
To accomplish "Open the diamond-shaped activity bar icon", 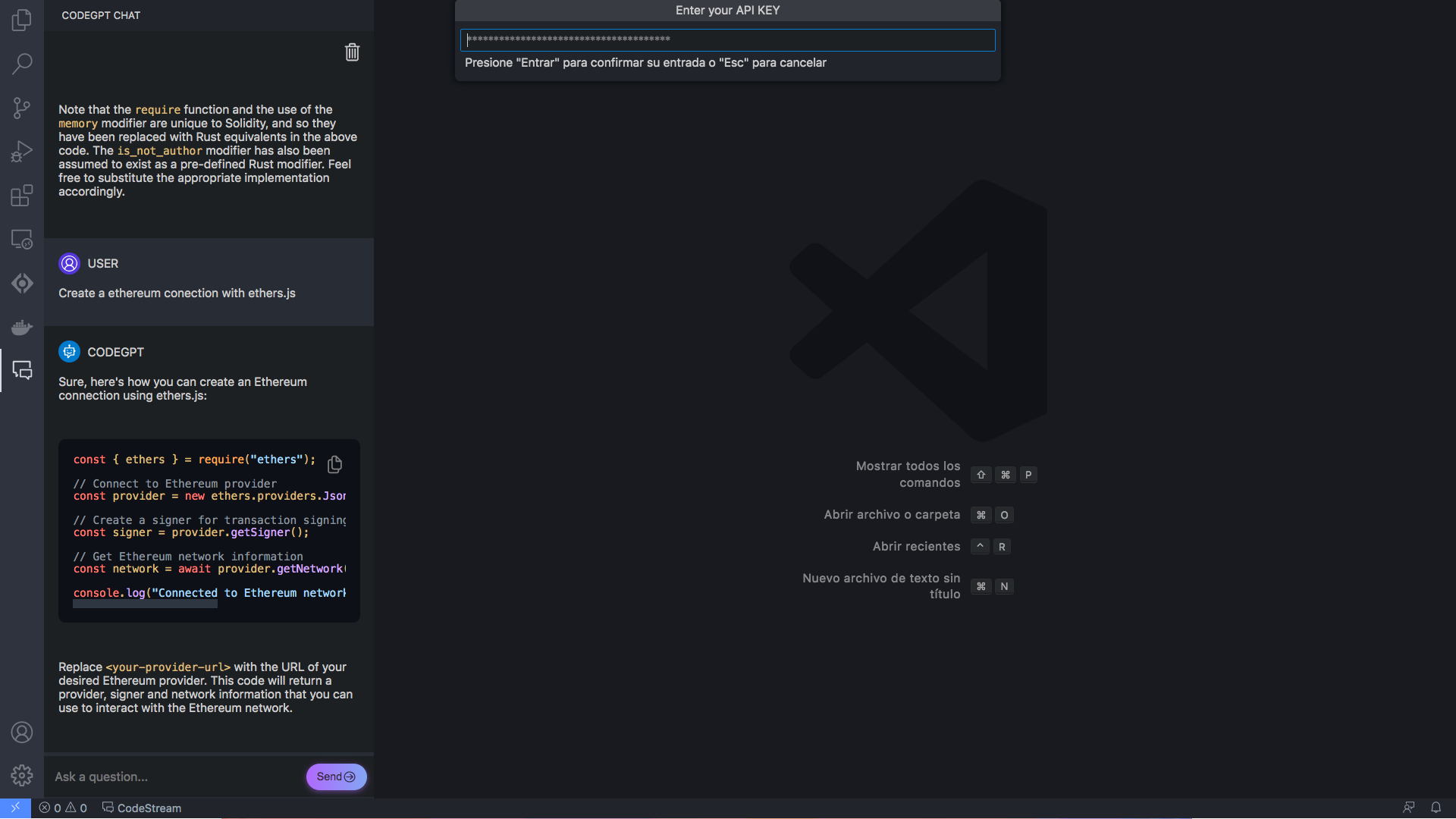I will click(x=22, y=284).
